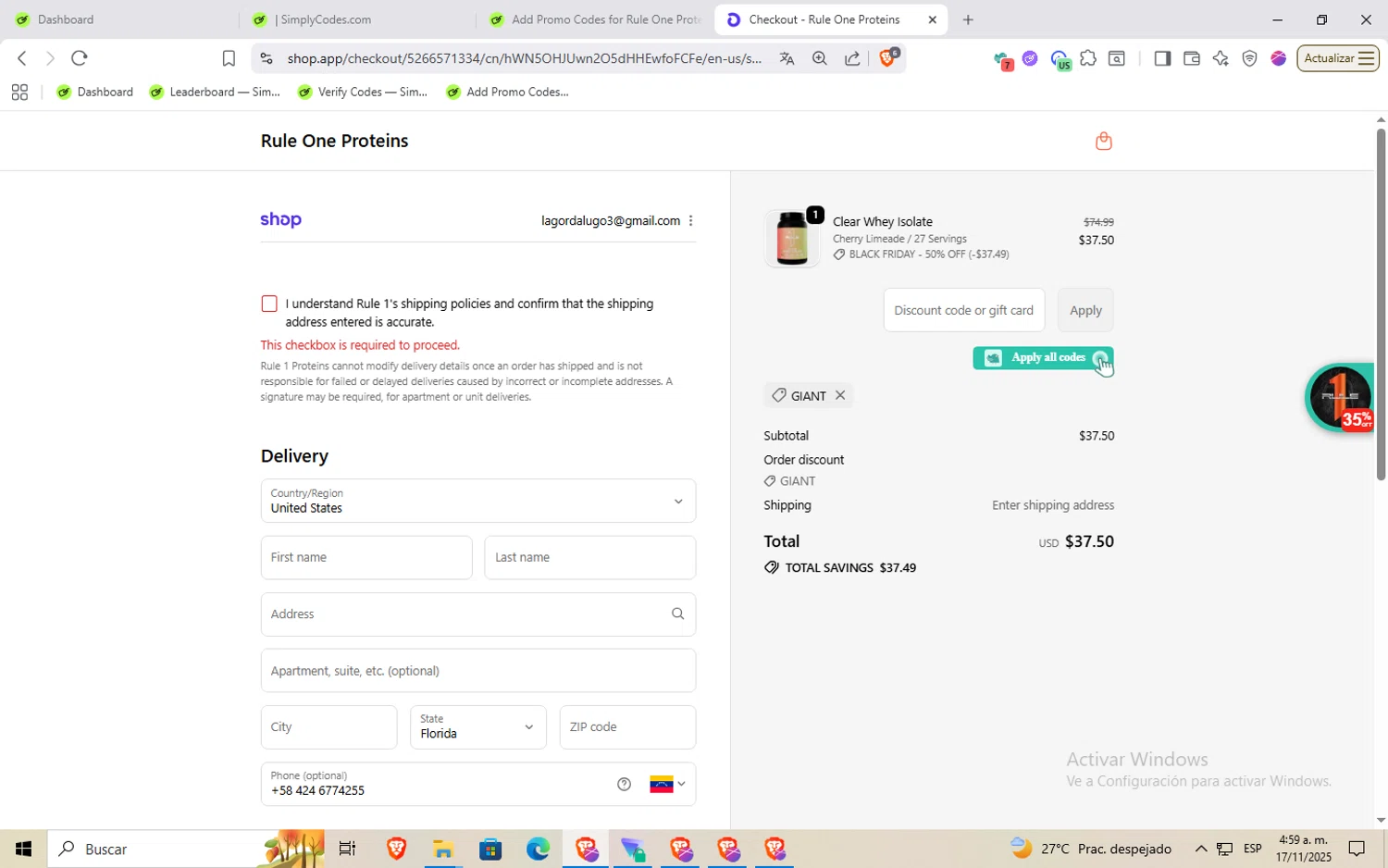Show hidden system tray icons
Image resolution: width=1388 pixels, height=868 pixels.
1200,849
